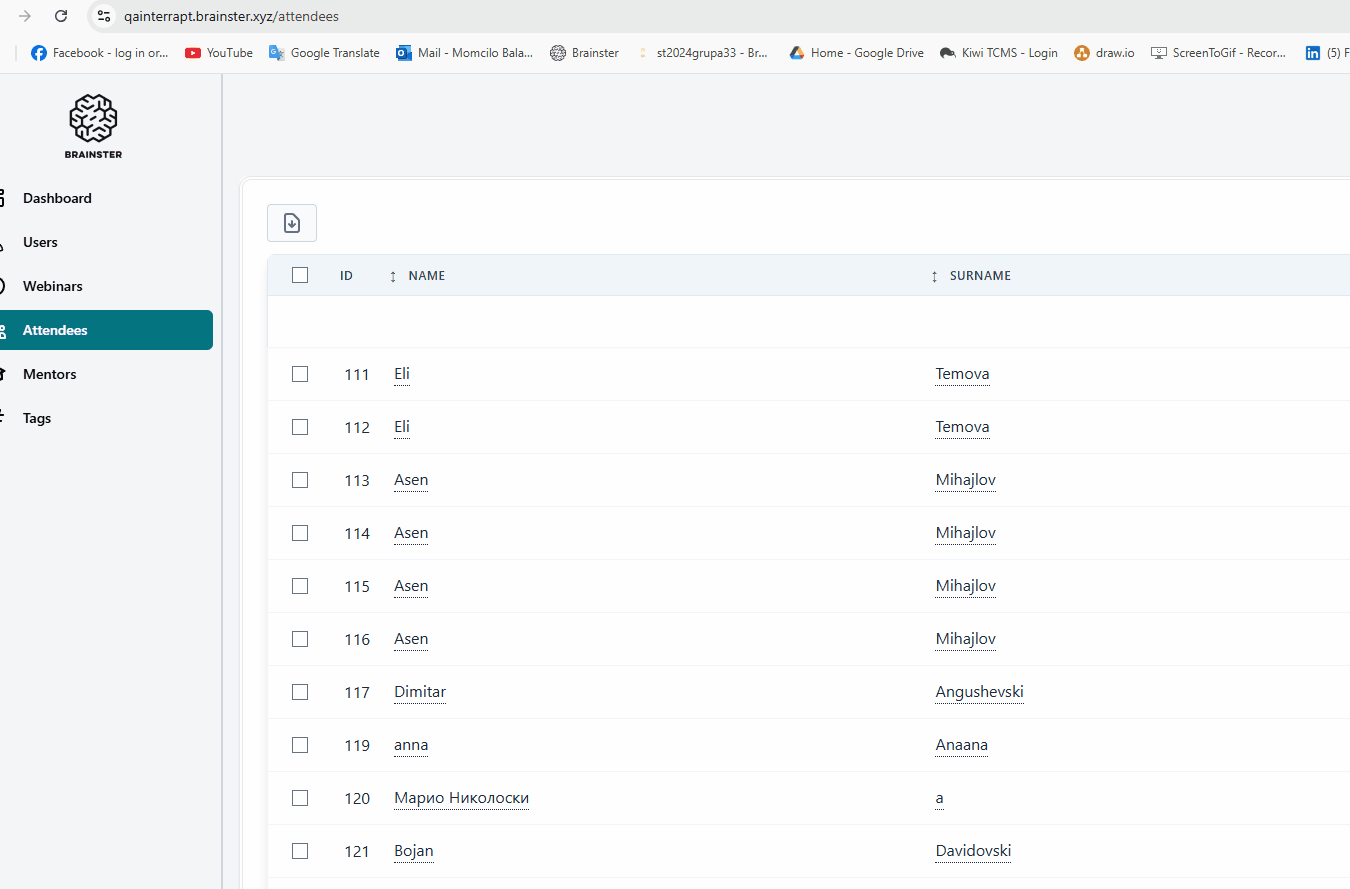Open the draw.io bookmark
This screenshot has height=889, width=1350.
(1104, 53)
